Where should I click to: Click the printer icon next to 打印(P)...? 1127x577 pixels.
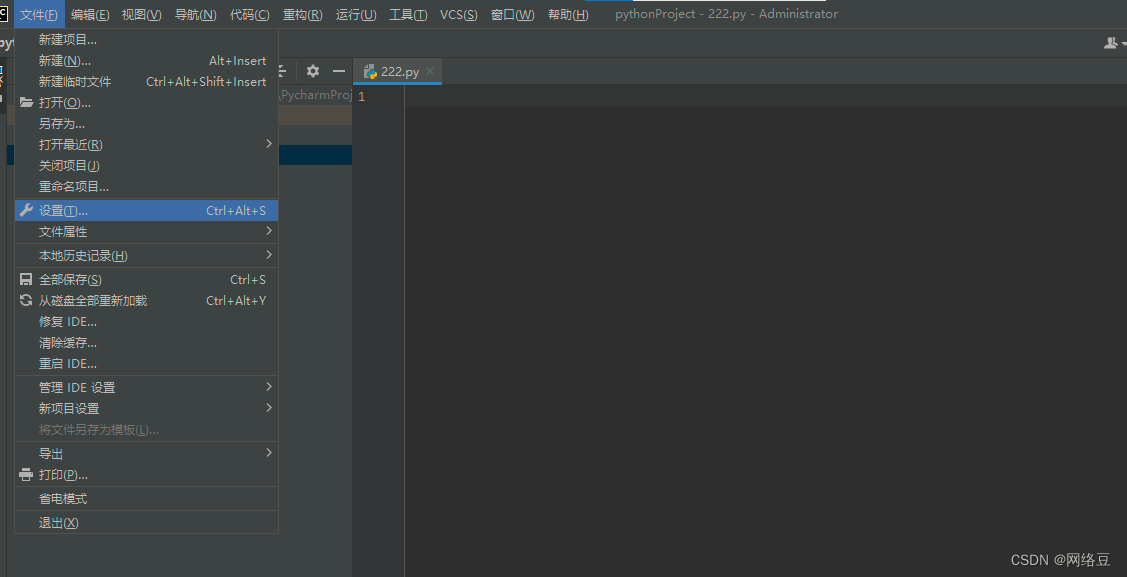tap(26, 474)
